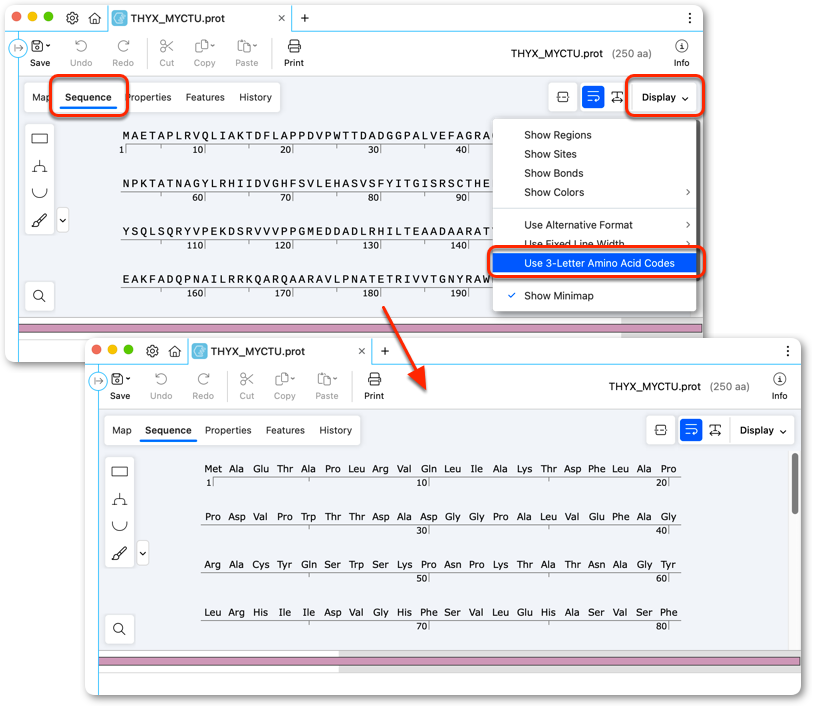Click the Cut scissors in the top window
The image size is (822, 706).
tap(166, 47)
